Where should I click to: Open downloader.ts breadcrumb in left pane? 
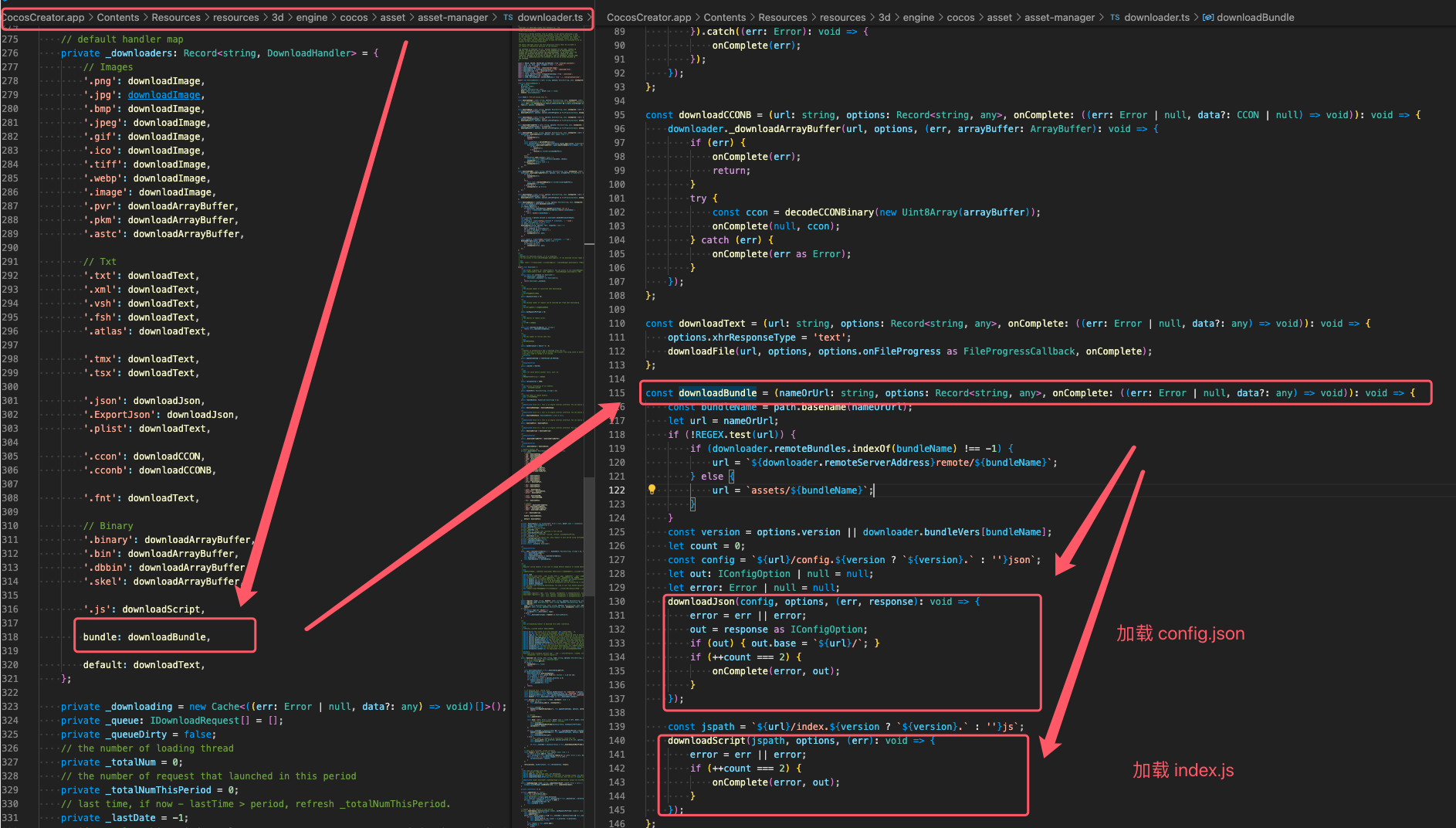pyautogui.click(x=550, y=17)
